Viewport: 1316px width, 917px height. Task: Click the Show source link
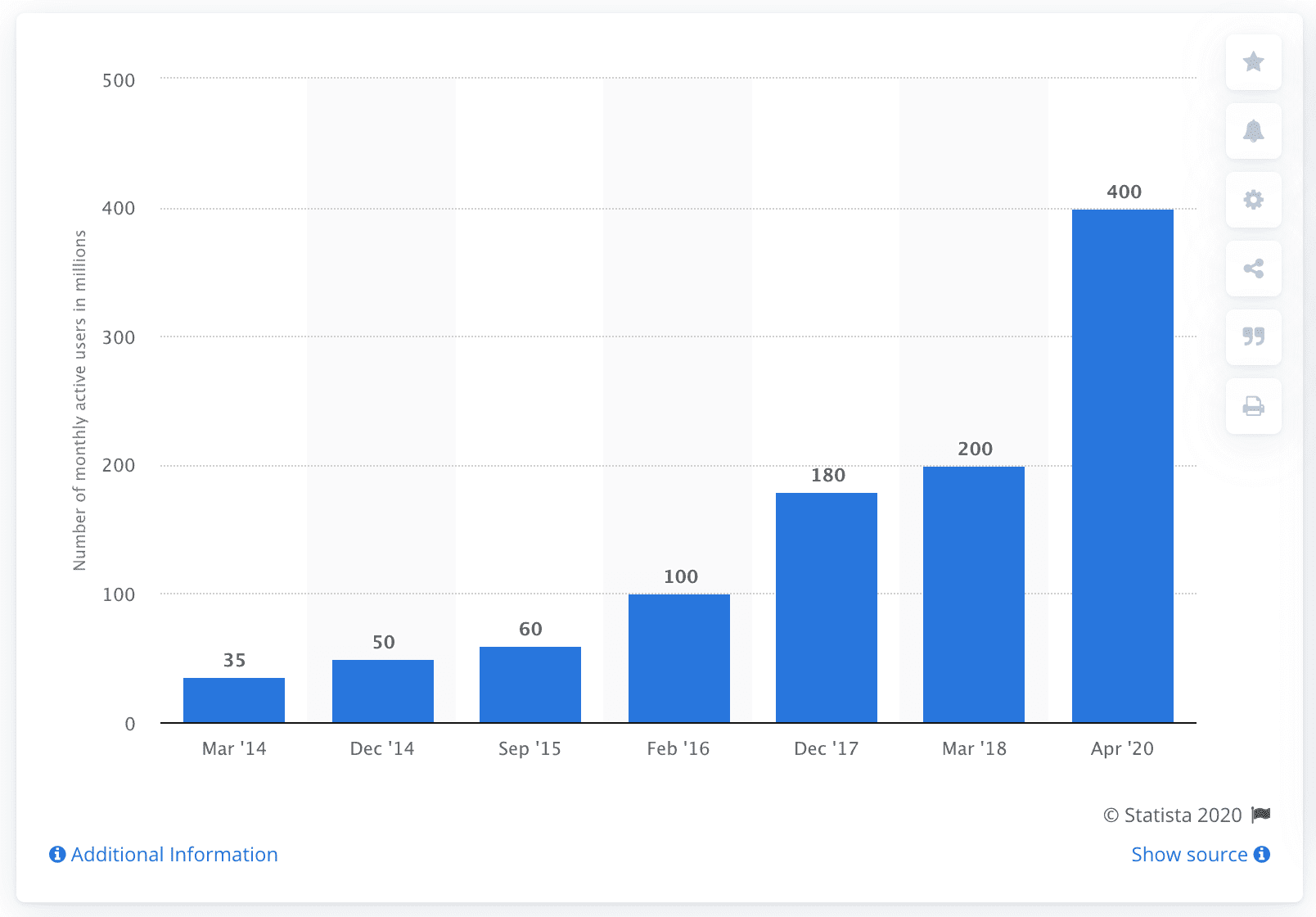point(1188,854)
